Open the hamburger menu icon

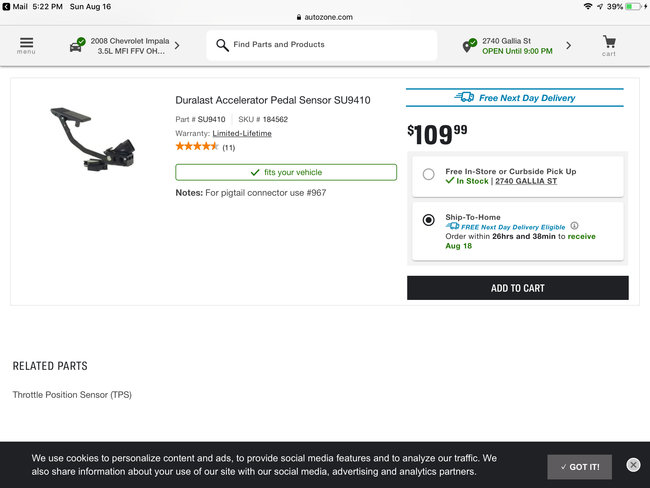pos(26,45)
